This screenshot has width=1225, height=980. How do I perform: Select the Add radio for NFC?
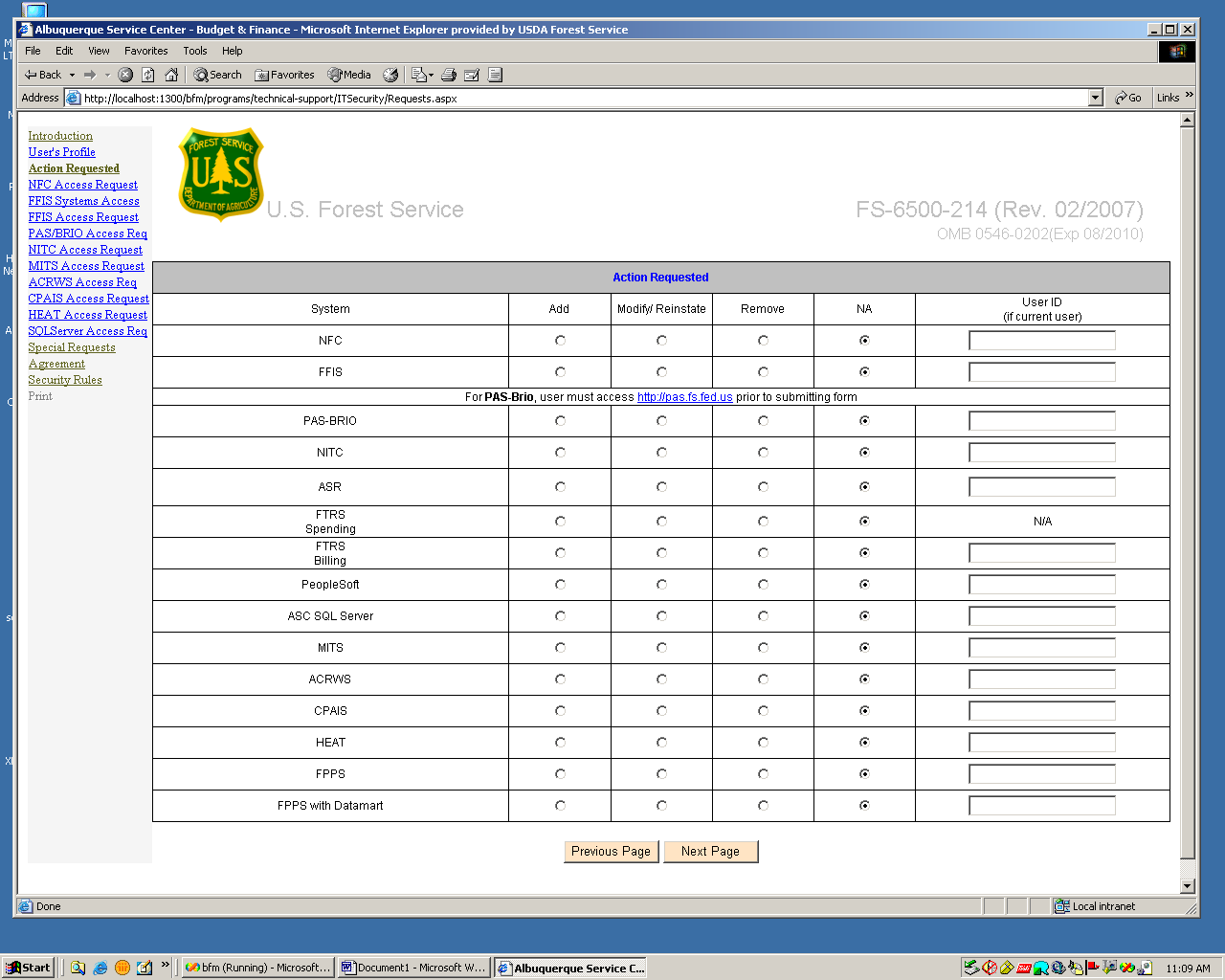coord(560,341)
